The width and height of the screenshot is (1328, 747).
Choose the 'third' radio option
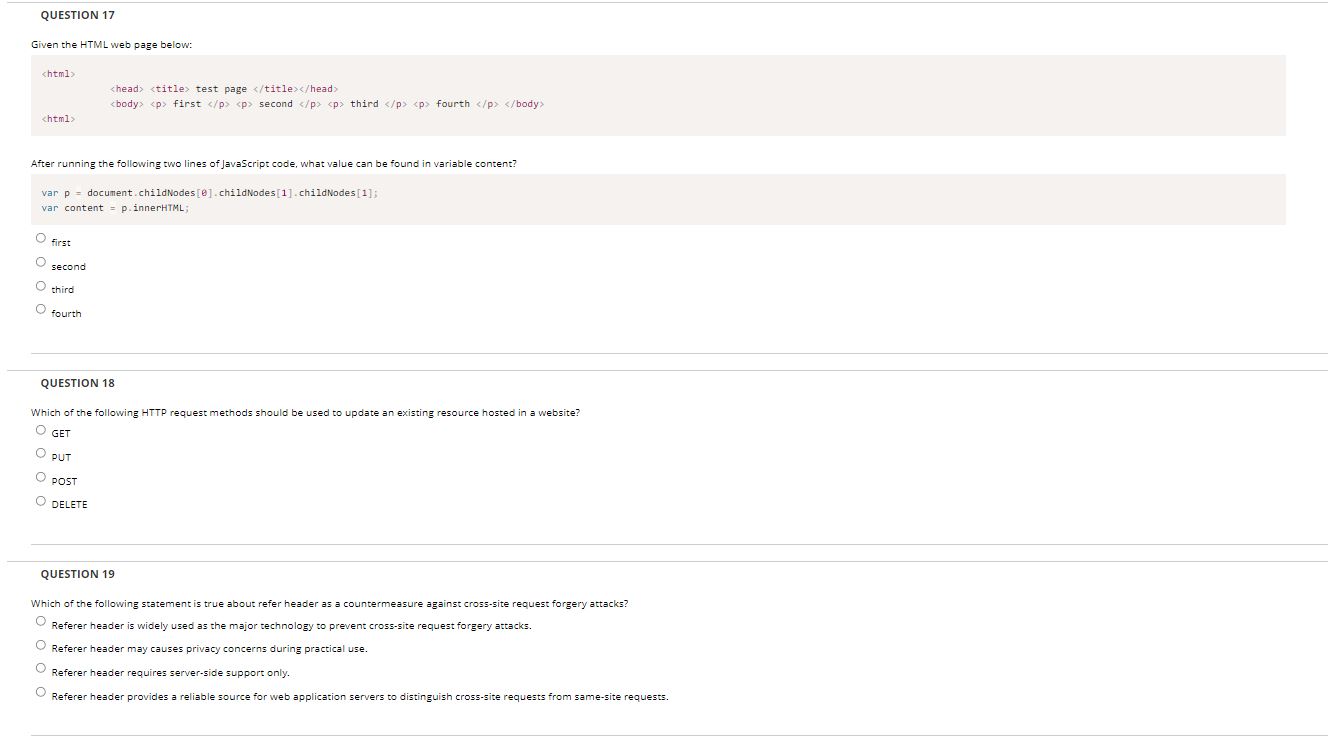click(x=41, y=286)
